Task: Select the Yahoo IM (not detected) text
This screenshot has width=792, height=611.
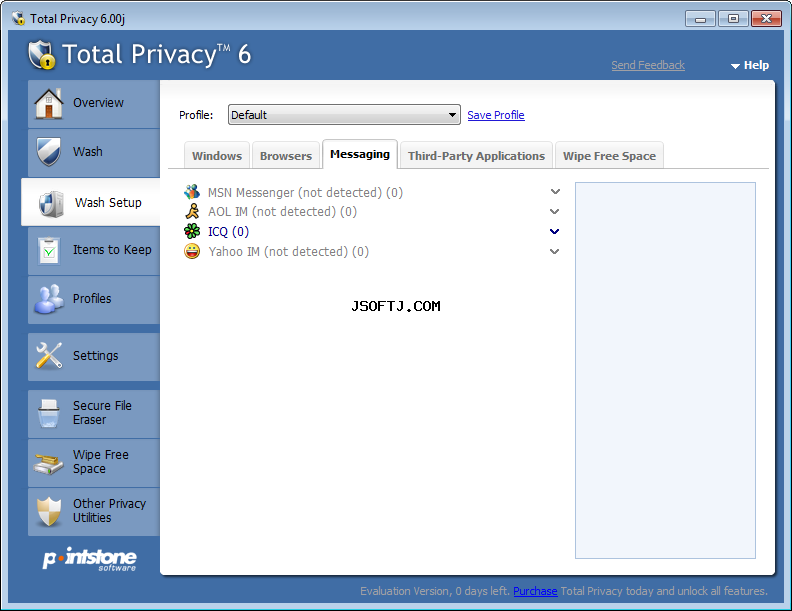Action: (x=288, y=251)
